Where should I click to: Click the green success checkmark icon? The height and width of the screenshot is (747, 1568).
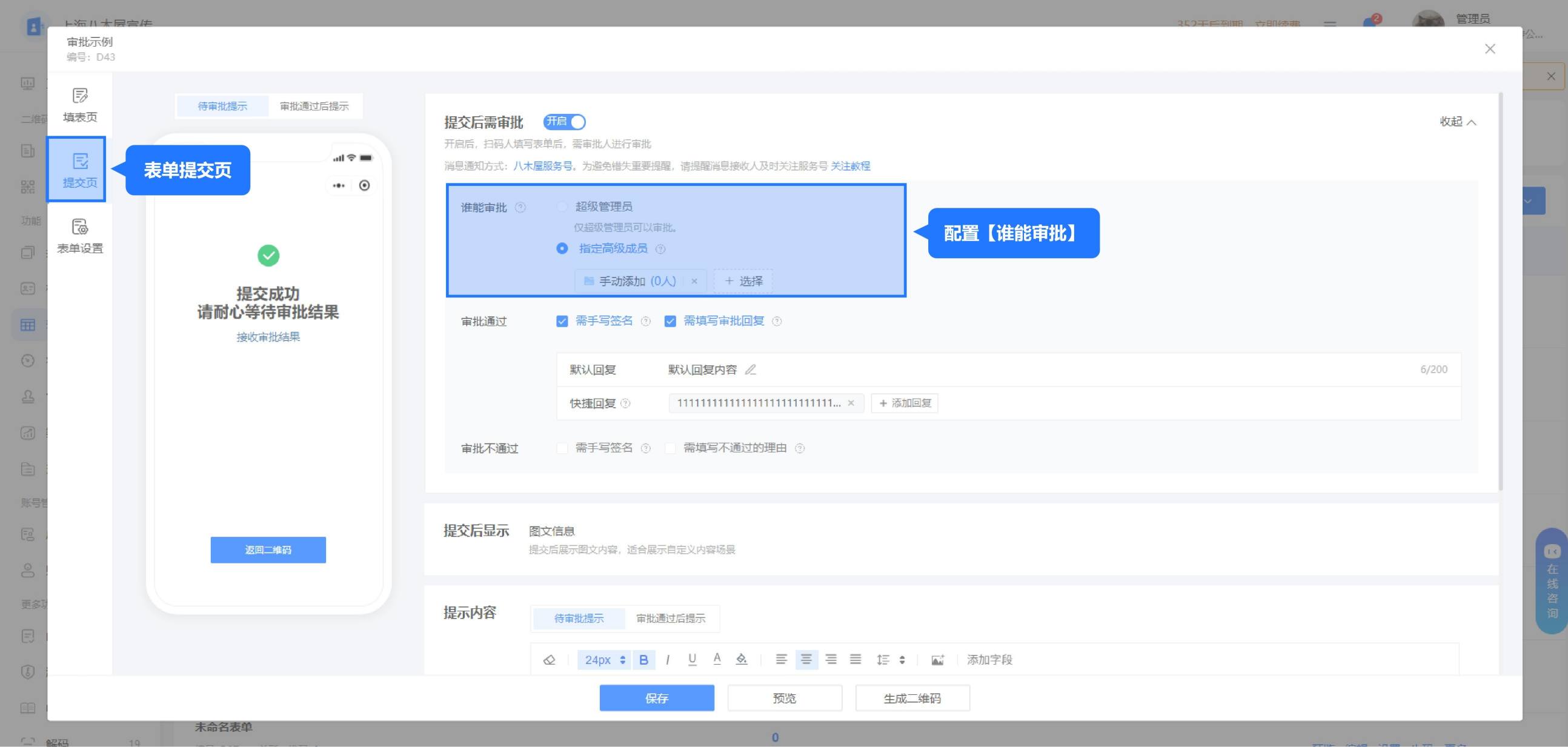(268, 256)
